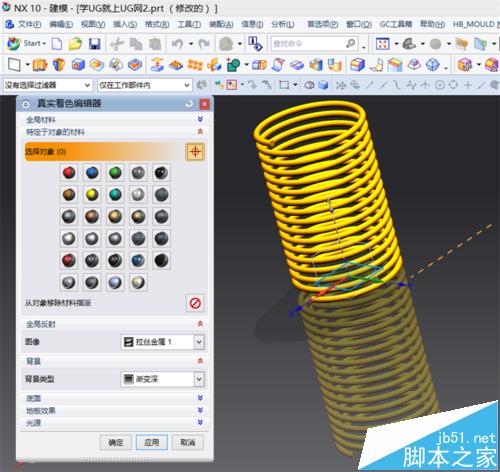This screenshot has height=472, width=500.
Task: Click the 取消 button
Action: pyautogui.click(x=188, y=443)
